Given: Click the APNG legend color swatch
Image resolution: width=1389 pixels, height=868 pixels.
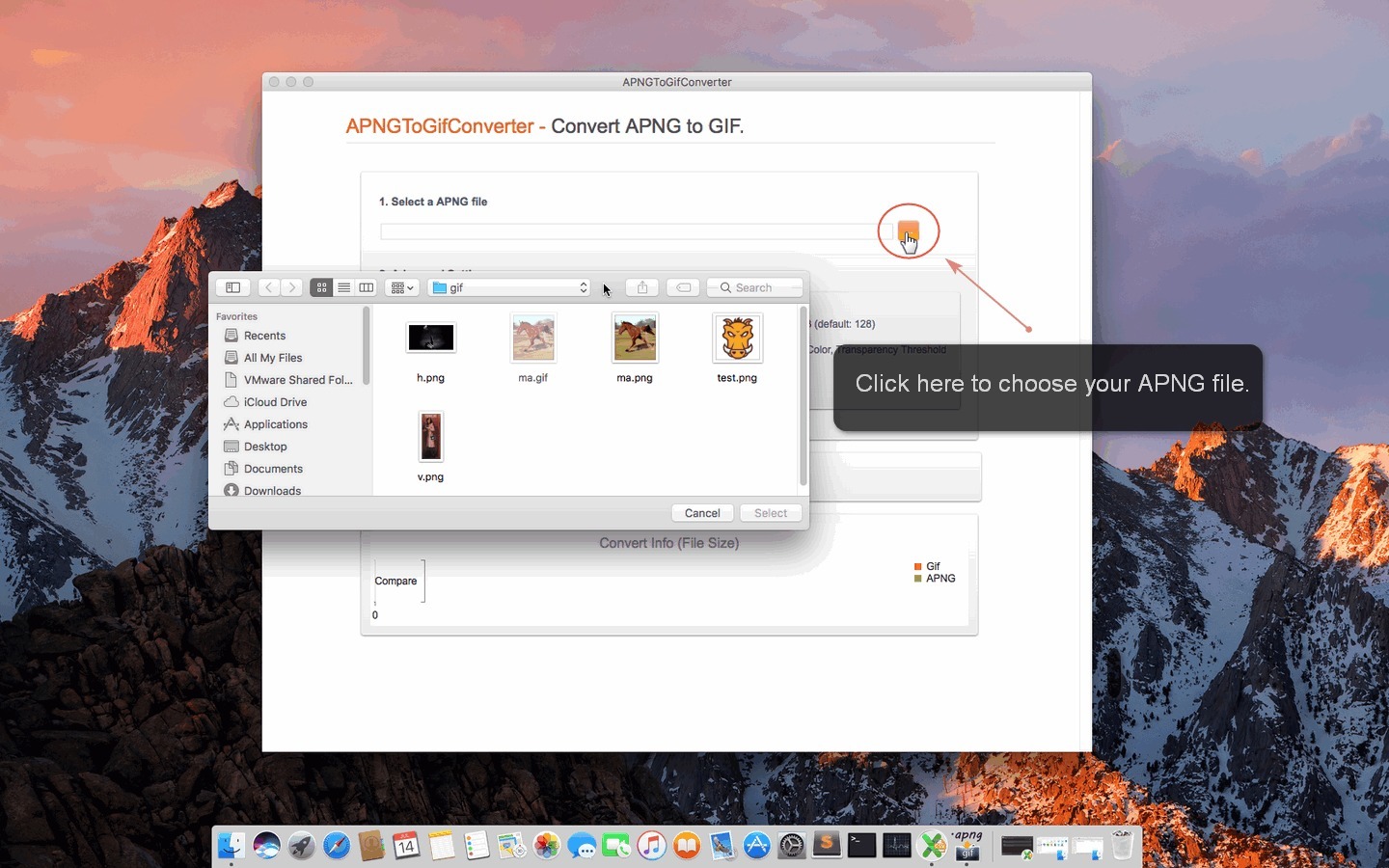Looking at the screenshot, I should pyautogui.click(x=918, y=579).
